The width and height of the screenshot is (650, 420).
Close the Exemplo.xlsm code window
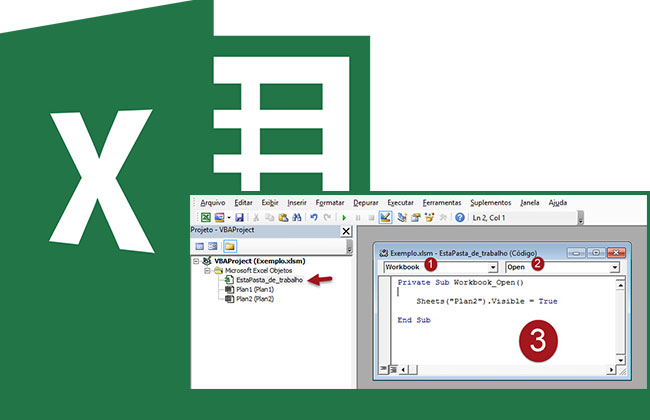pyautogui.click(x=616, y=252)
